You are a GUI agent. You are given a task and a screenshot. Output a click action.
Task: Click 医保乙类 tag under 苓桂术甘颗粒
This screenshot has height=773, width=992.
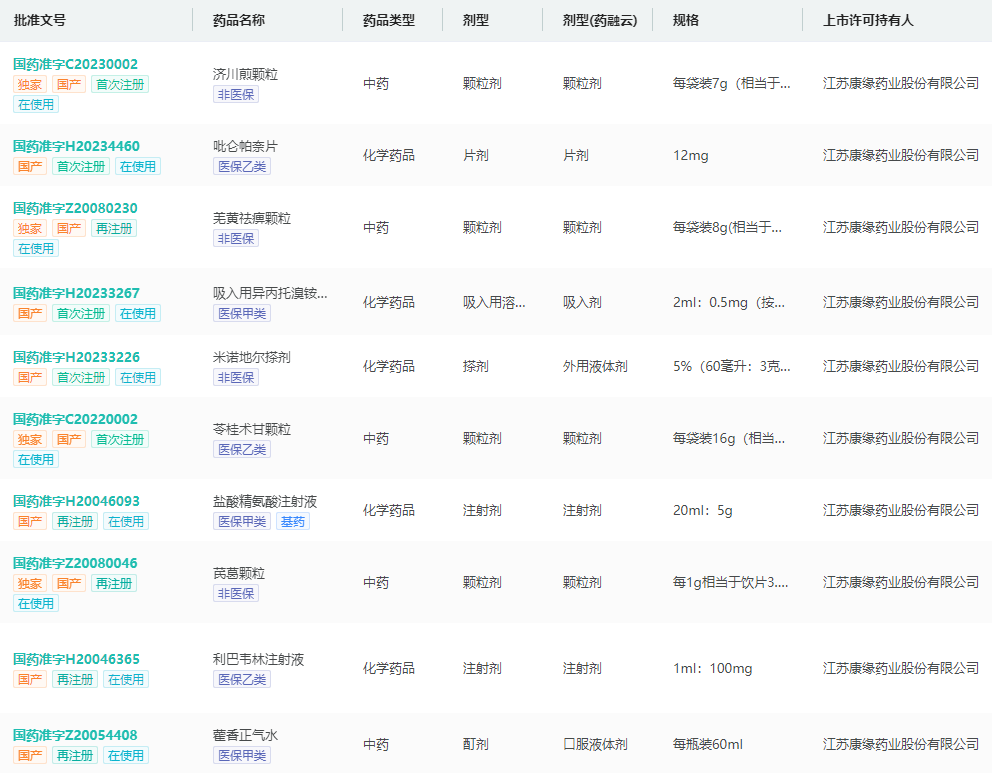pyautogui.click(x=242, y=450)
